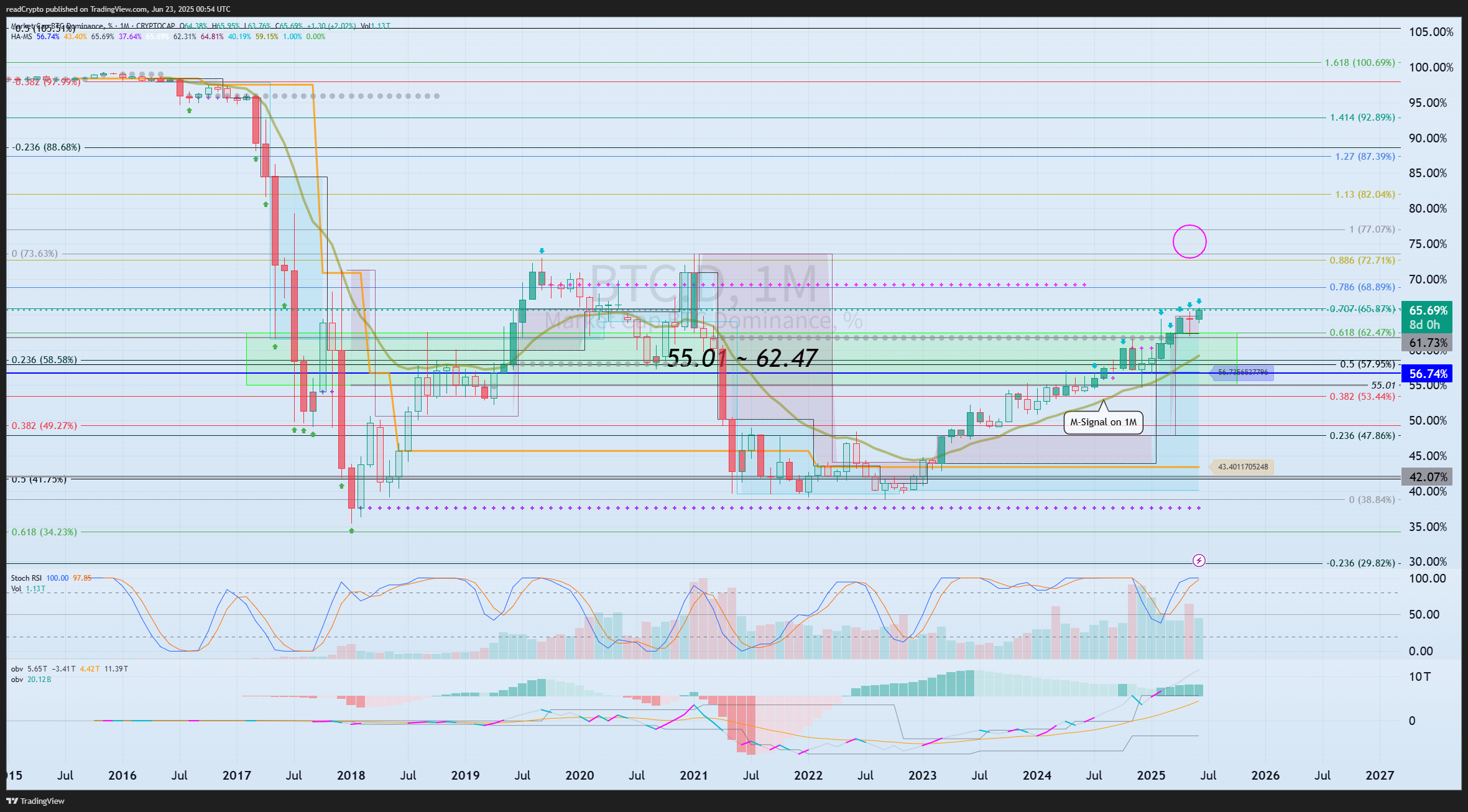Click the TradingView logo in the footer
The width and height of the screenshot is (1468, 812).
point(35,801)
